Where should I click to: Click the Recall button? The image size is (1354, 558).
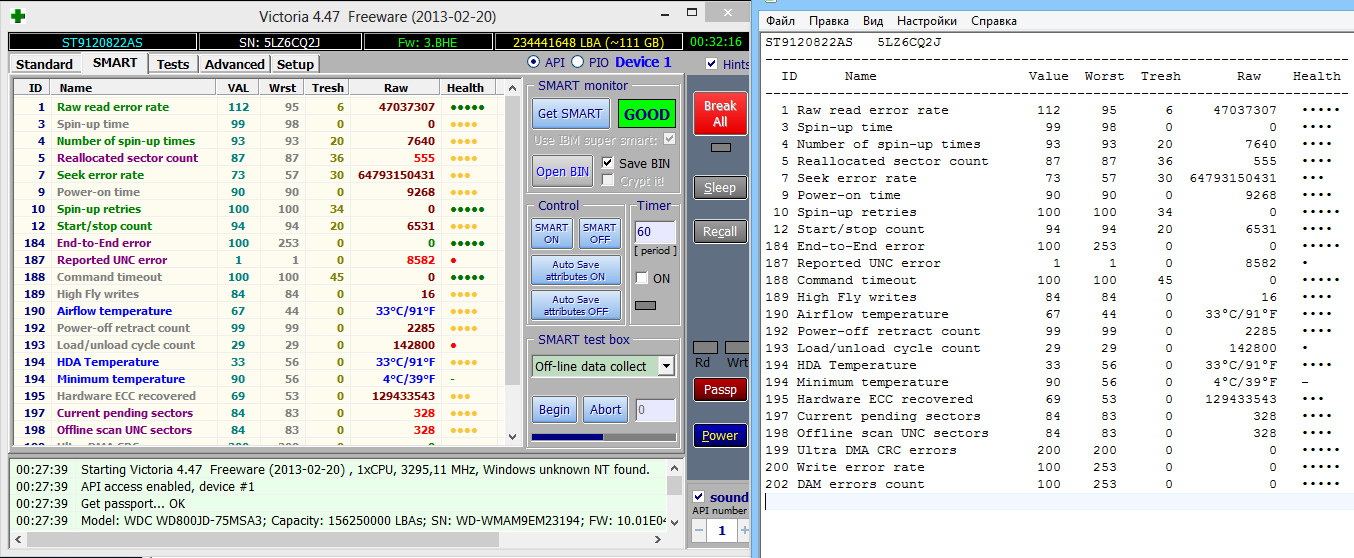[x=719, y=231]
